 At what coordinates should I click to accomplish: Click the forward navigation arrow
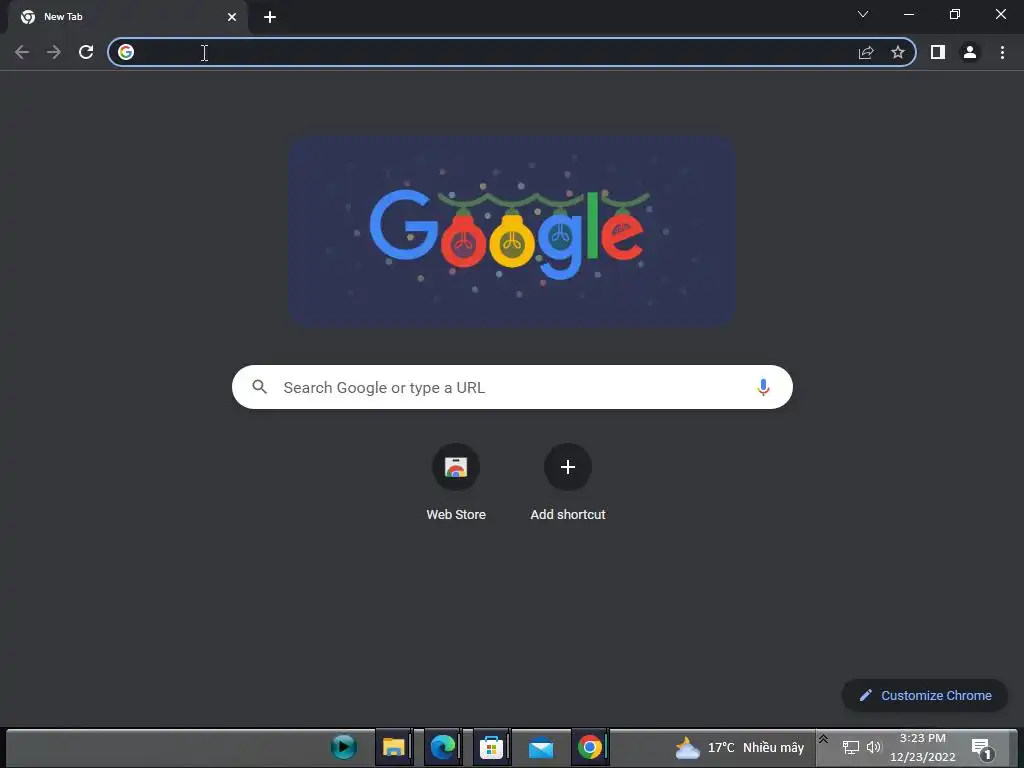coord(54,52)
